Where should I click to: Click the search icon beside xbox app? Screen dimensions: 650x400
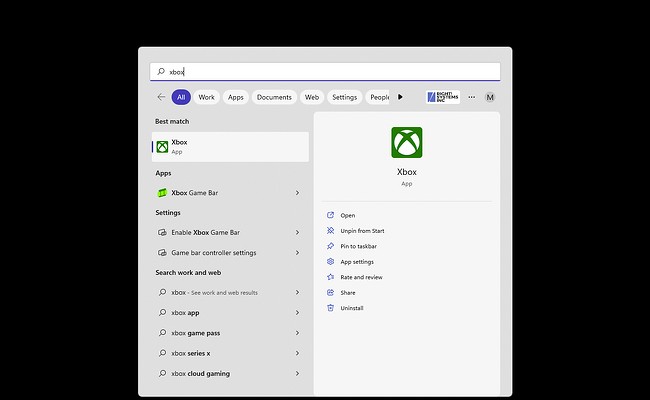[x=162, y=313]
